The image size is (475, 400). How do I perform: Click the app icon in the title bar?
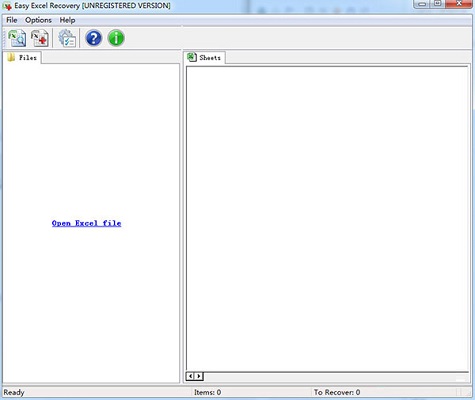[x=7, y=6]
